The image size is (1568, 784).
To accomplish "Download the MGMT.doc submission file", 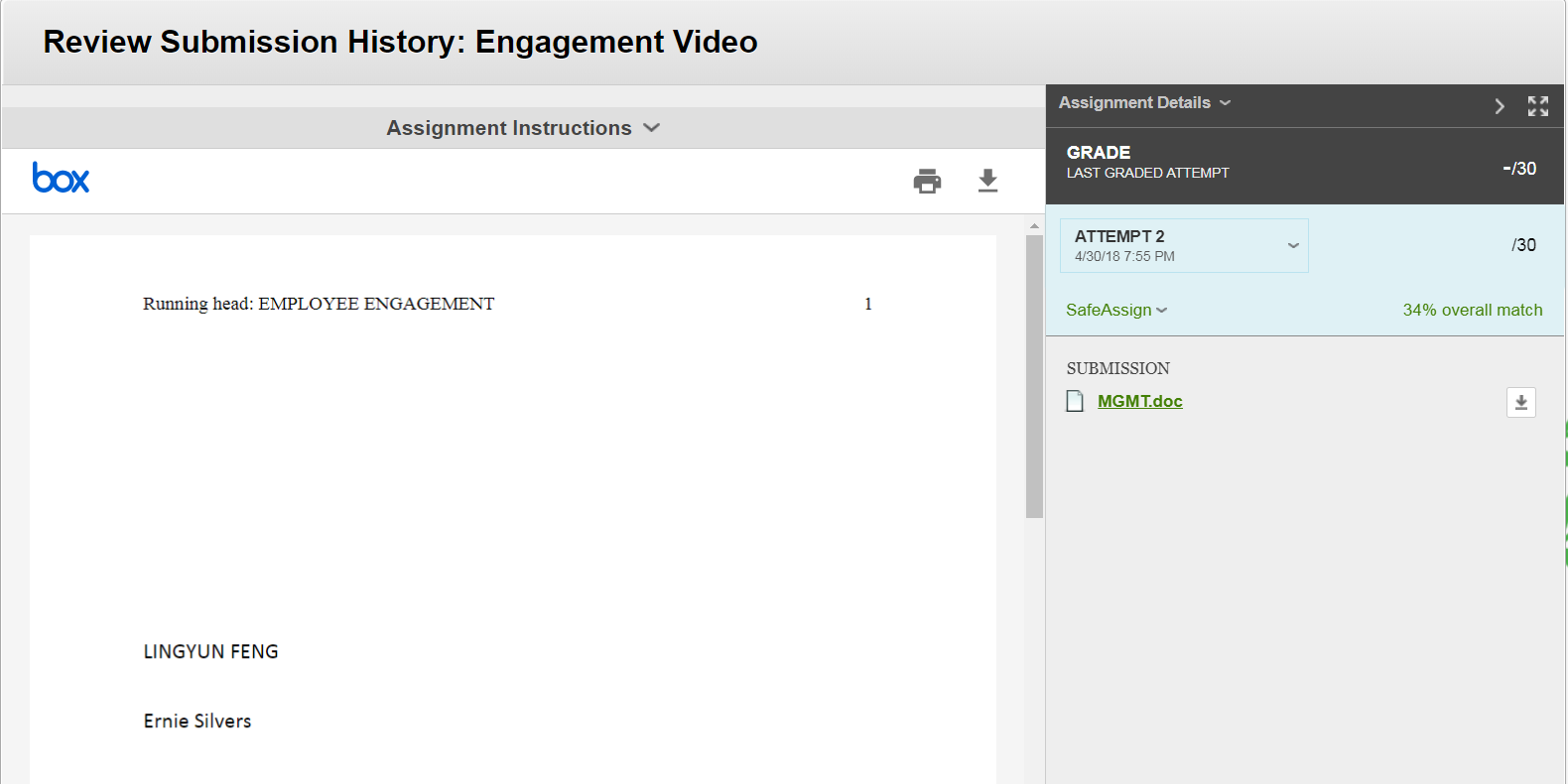I will 1521,402.
